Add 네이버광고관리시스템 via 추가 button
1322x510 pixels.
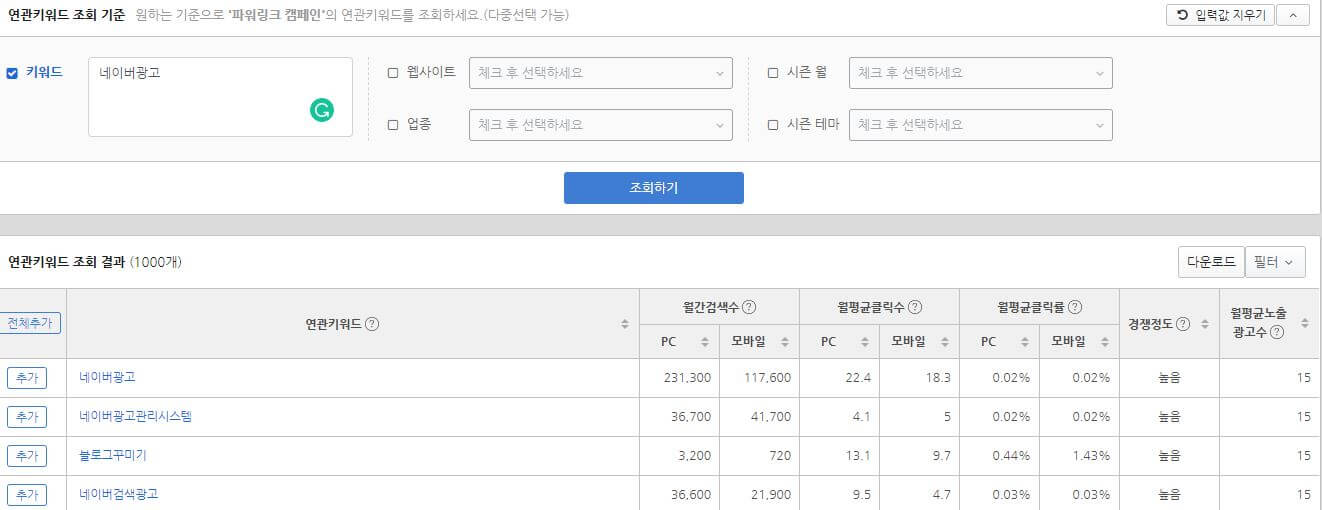pyautogui.click(x=27, y=417)
